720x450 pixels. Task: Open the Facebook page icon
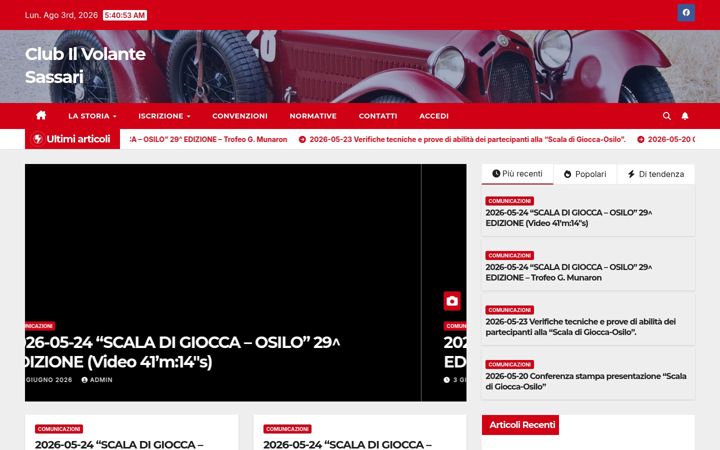pos(686,13)
